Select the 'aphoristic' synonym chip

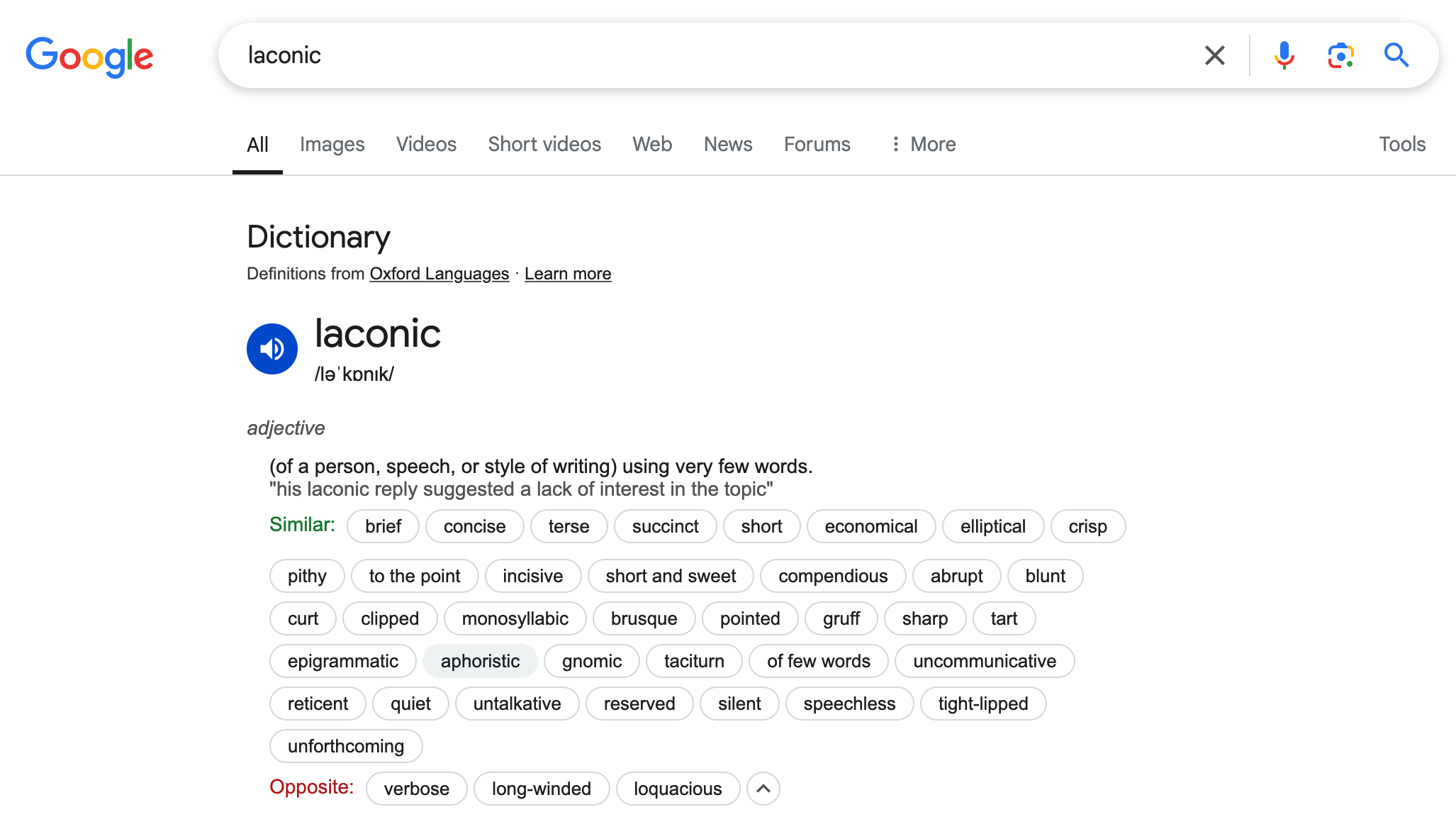pos(480,661)
